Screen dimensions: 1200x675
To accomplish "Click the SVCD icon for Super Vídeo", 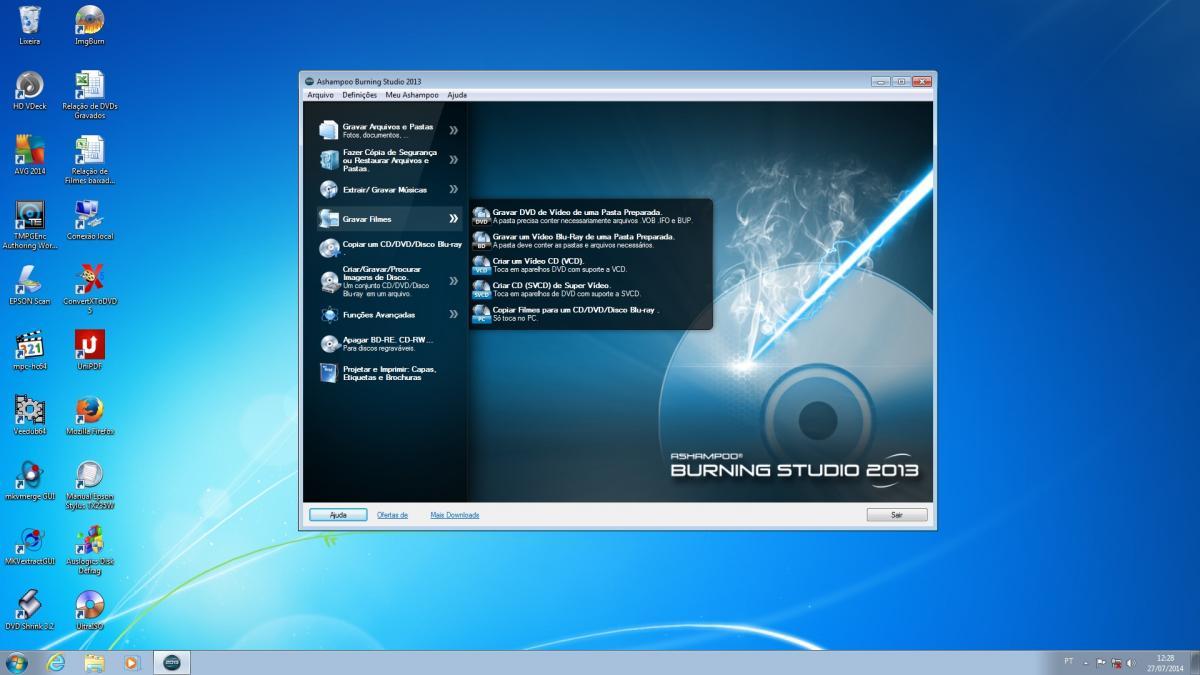I will tap(481, 289).
